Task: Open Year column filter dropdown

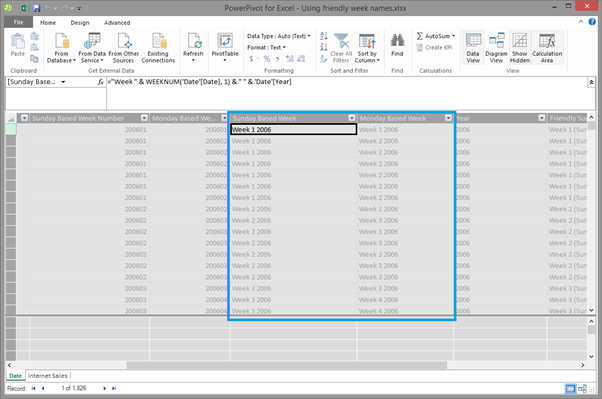Action: coord(542,118)
